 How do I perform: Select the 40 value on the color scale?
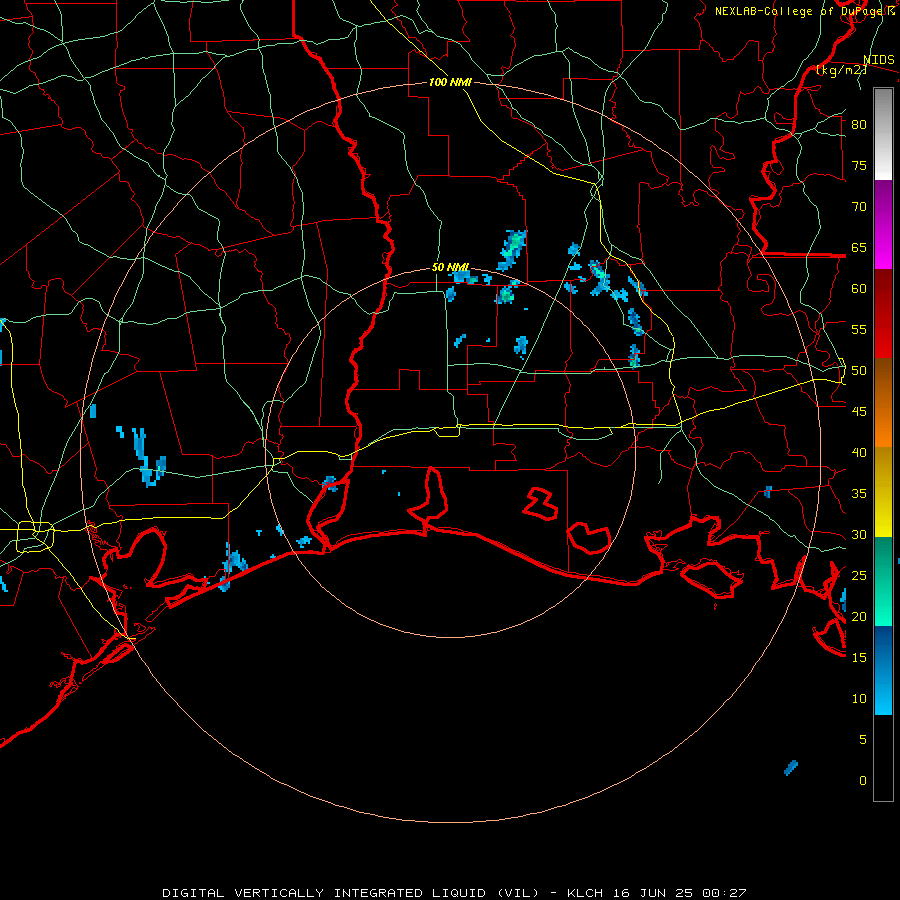point(859,452)
